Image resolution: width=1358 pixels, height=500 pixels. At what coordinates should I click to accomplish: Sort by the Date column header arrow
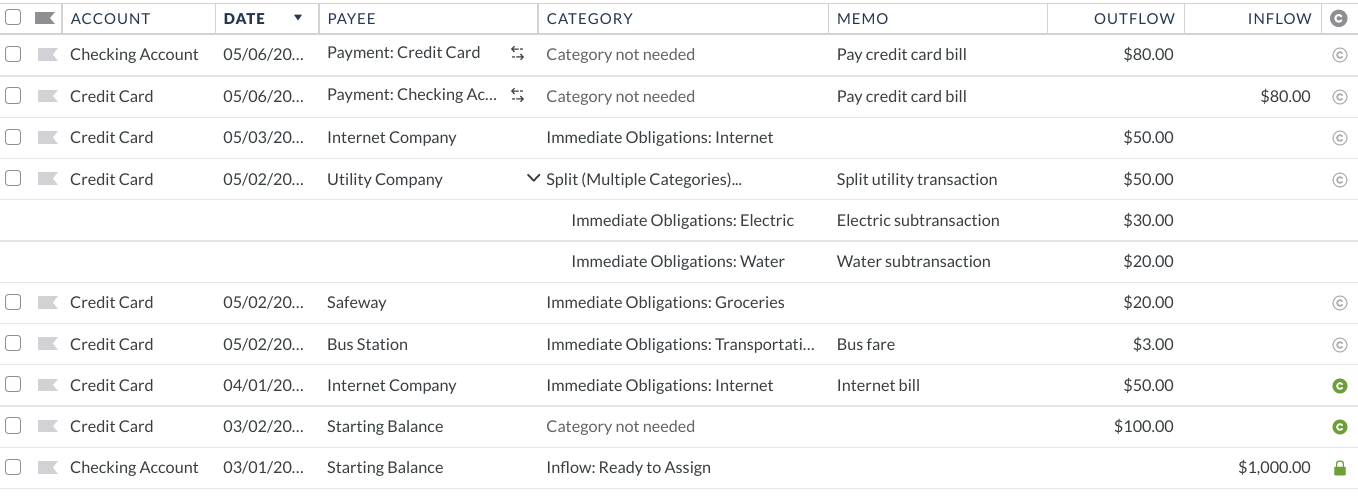point(298,18)
